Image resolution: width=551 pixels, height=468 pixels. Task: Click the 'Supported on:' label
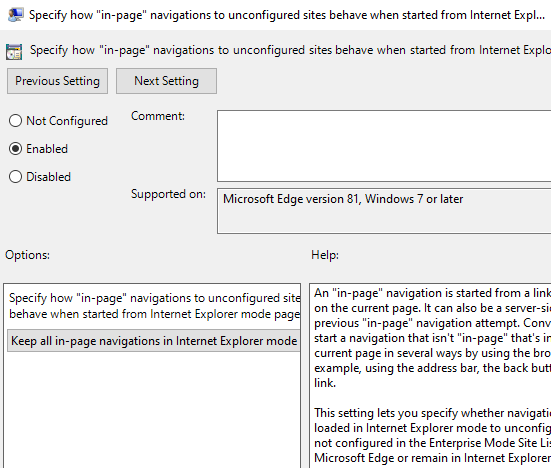point(168,194)
